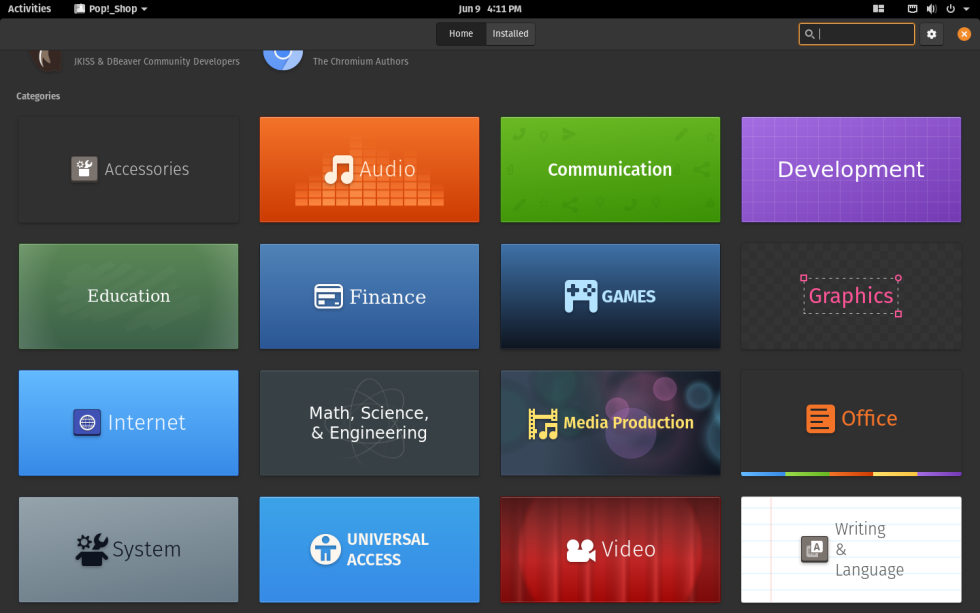Click the Universal Access person icon
This screenshot has height=613, width=980.
325,549
